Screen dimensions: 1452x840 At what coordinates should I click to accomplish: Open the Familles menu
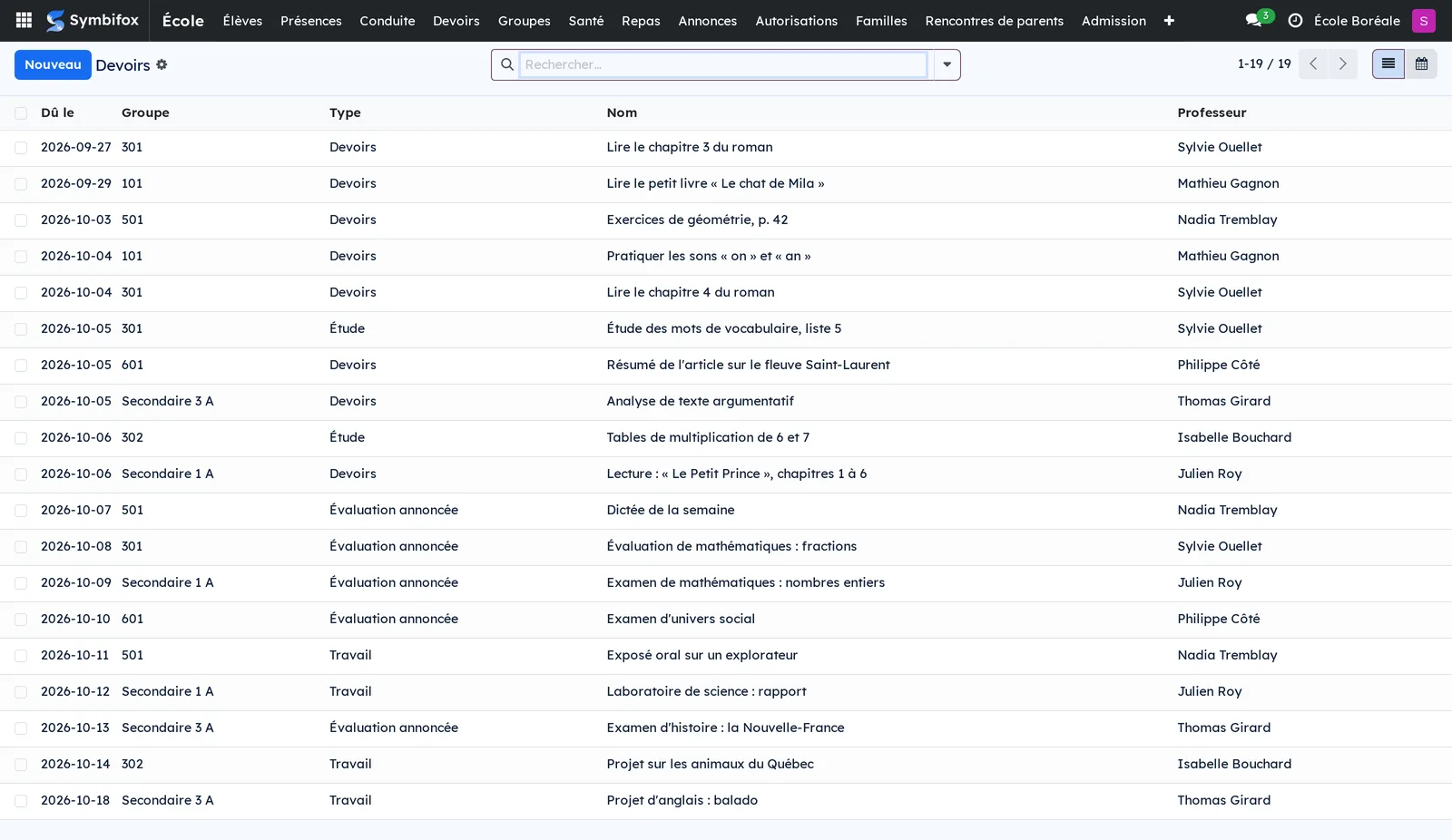pos(881,20)
